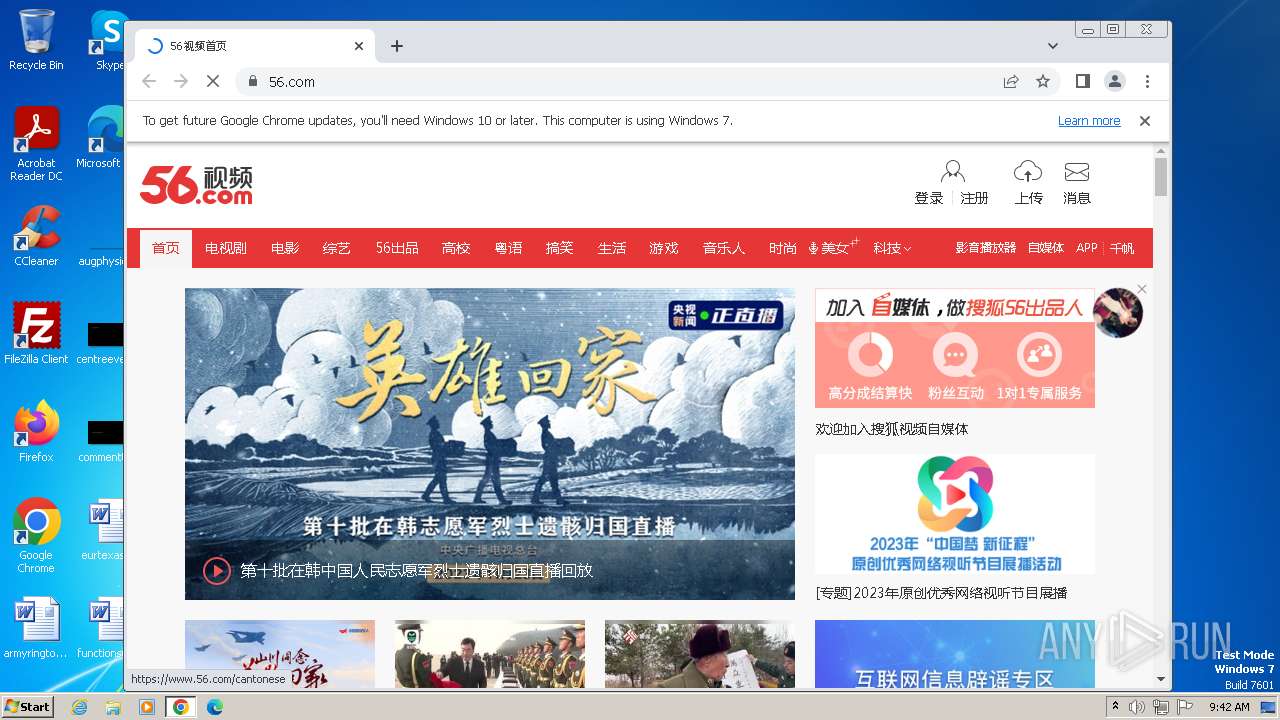This screenshot has width=1280, height=720.
Task: Play the featured video via play icon
Action: tap(217, 570)
